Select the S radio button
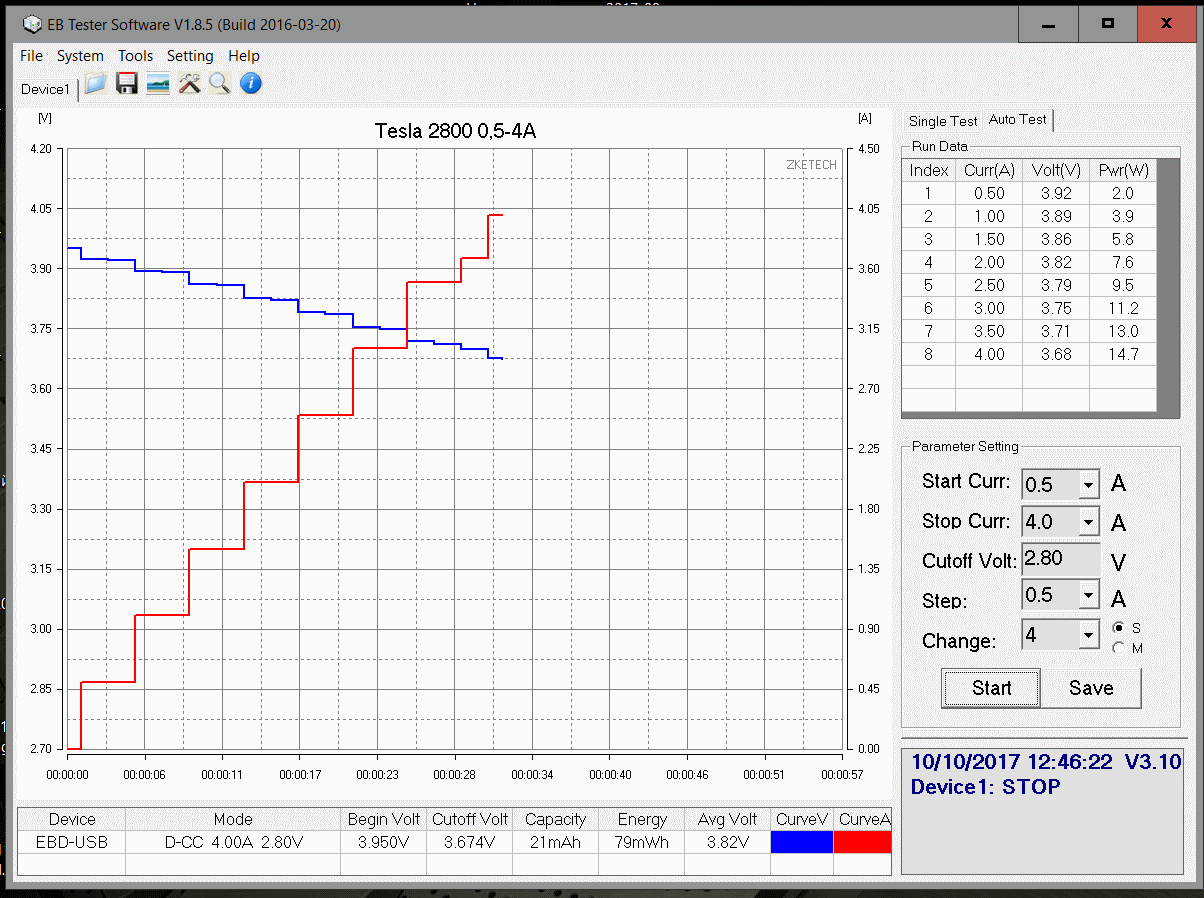Image resolution: width=1204 pixels, height=898 pixels. tap(1118, 628)
